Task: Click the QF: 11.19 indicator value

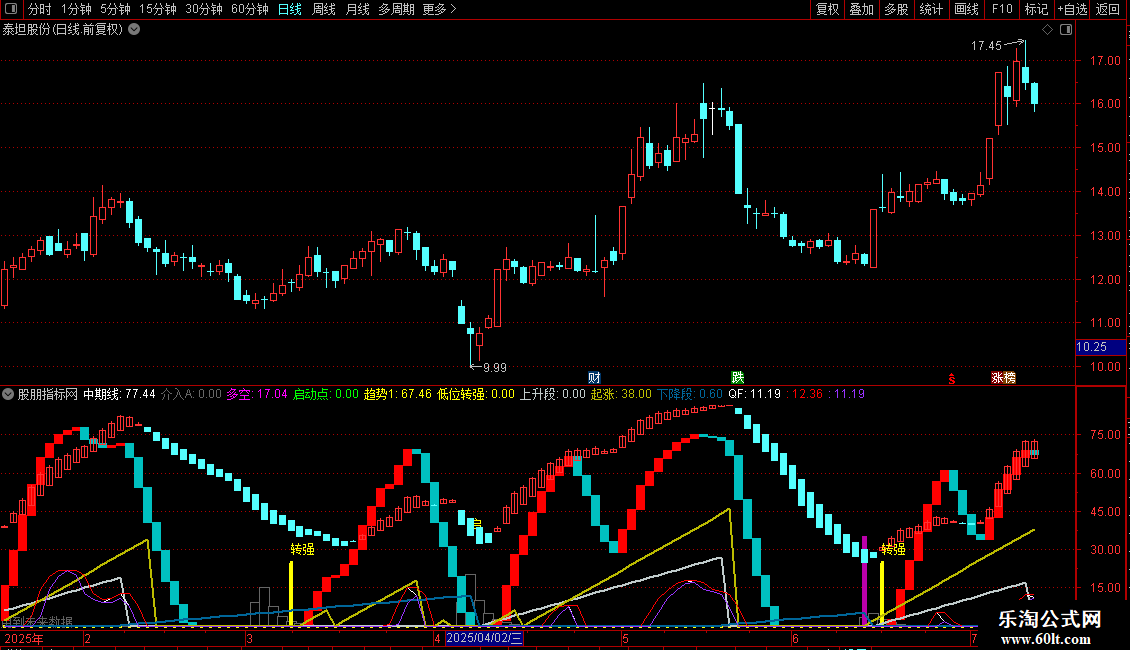Action: [755, 394]
